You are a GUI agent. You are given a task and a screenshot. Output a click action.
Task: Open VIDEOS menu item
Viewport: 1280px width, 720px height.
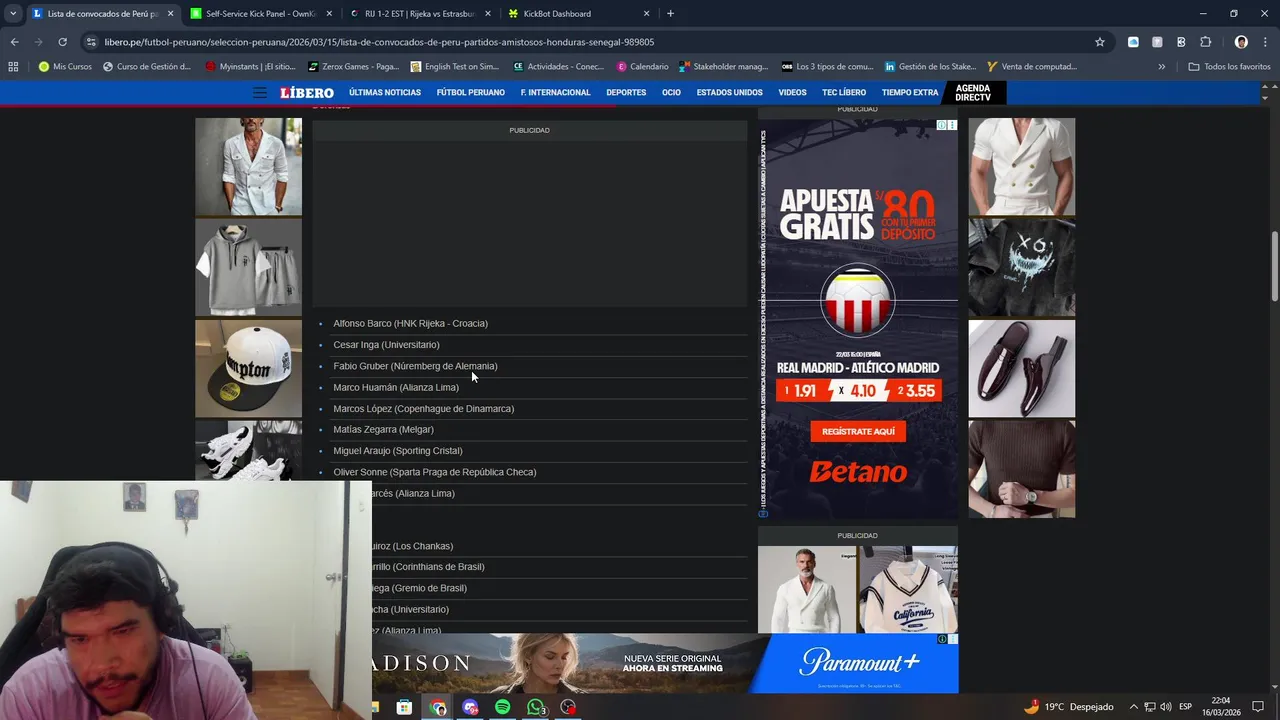(x=792, y=93)
